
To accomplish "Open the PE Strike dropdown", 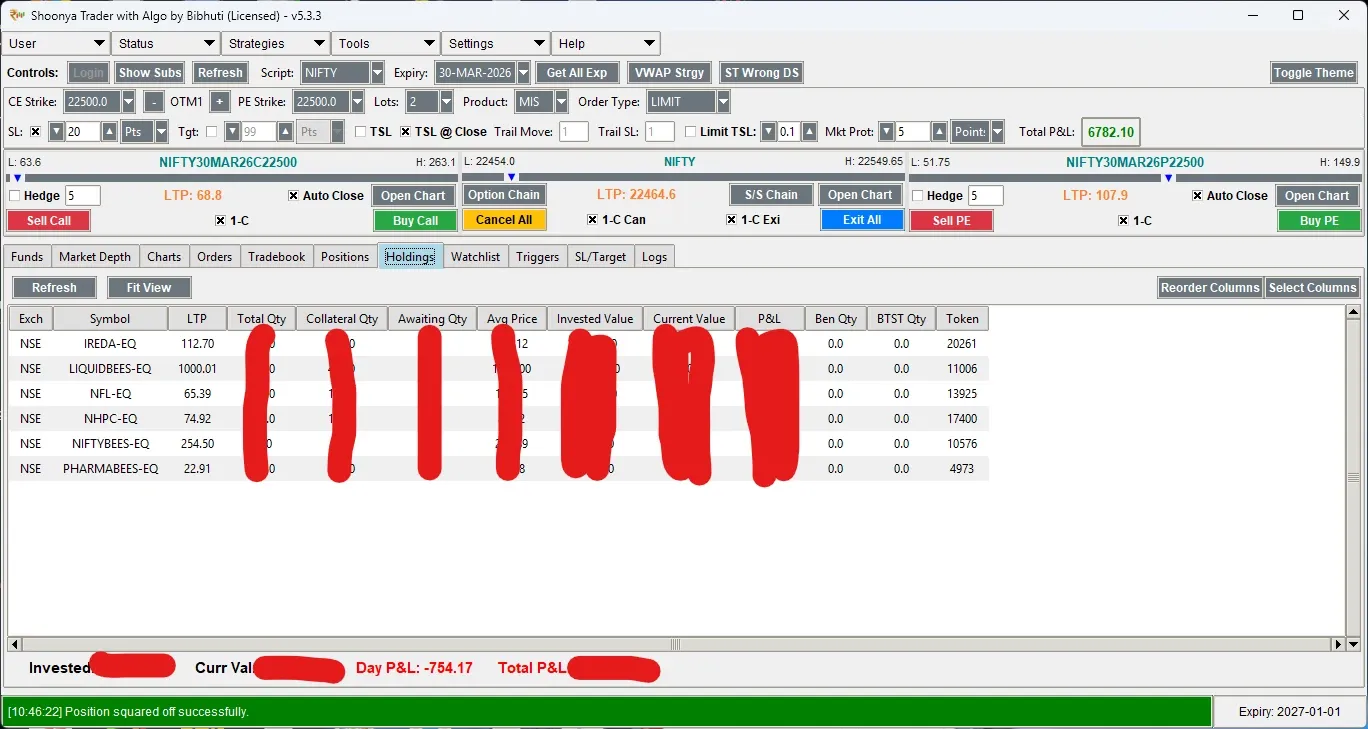I will 358,102.
